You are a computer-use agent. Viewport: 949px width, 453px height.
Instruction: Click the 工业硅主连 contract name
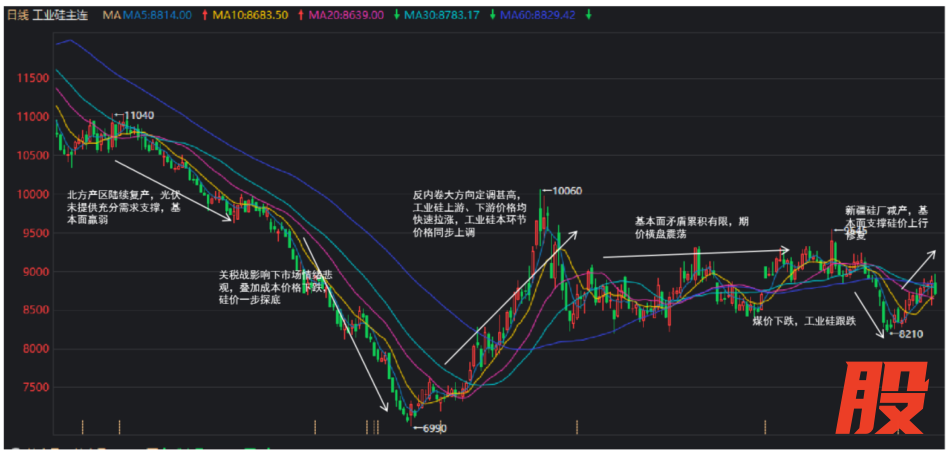[60, 15]
